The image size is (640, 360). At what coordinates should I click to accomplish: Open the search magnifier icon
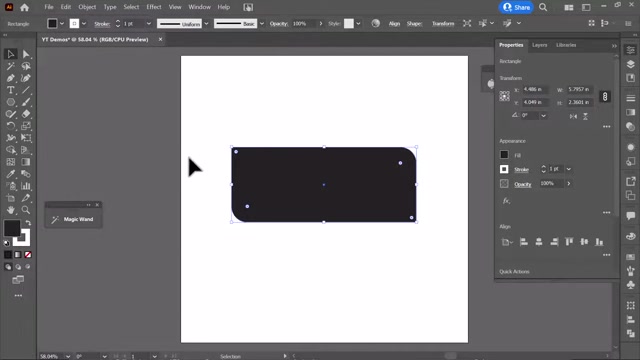pyautogui.click(x=543, y=7)
